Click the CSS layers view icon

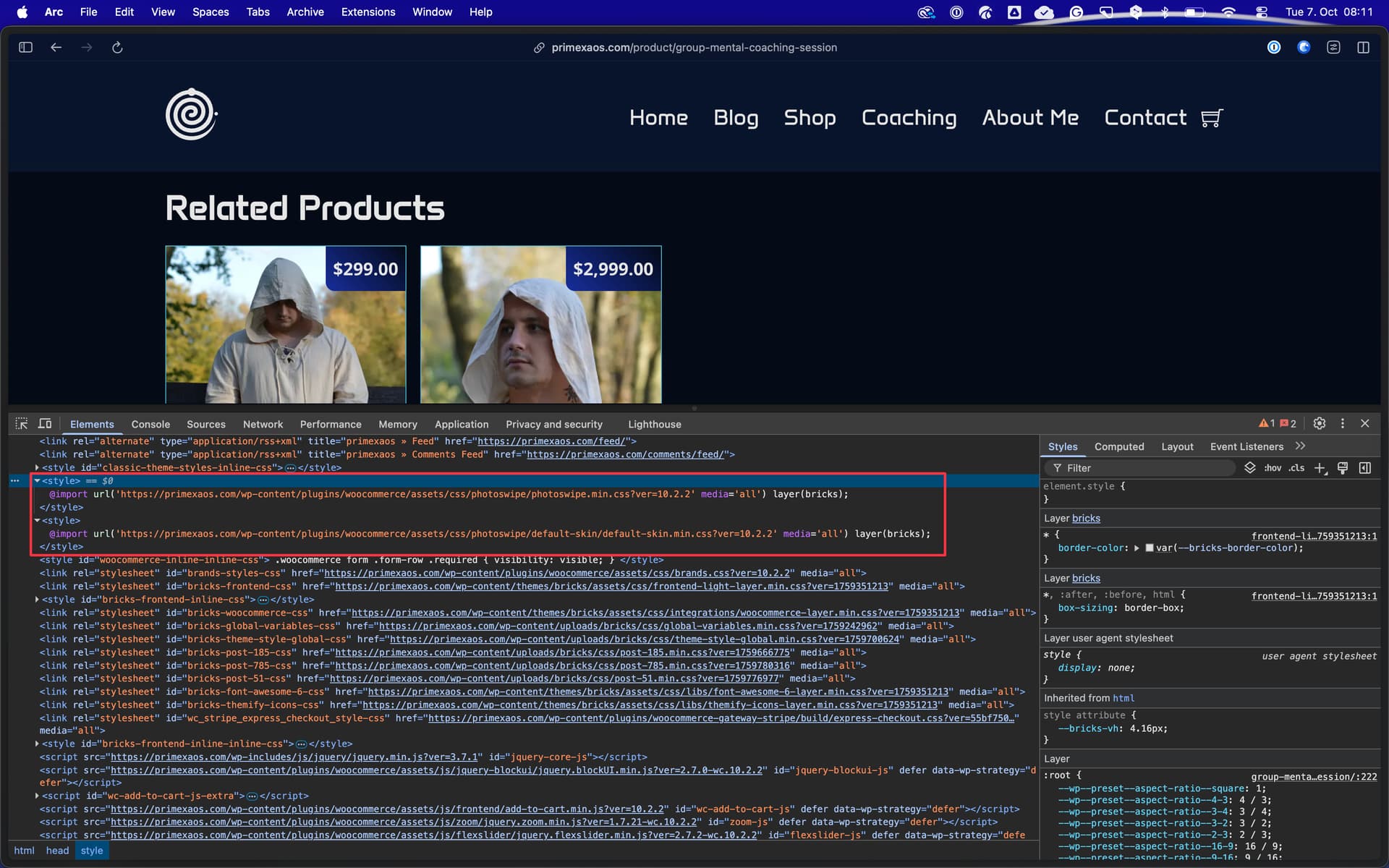click(x=1249, y=468)
